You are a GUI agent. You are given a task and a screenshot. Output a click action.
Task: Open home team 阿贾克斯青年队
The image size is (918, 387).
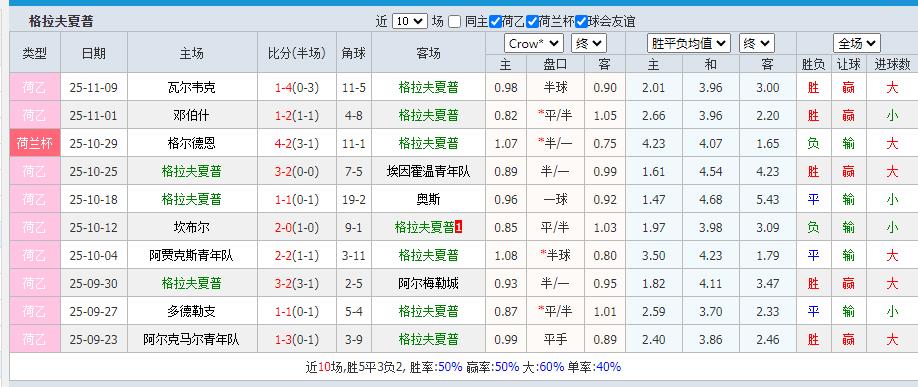[191, 255]
